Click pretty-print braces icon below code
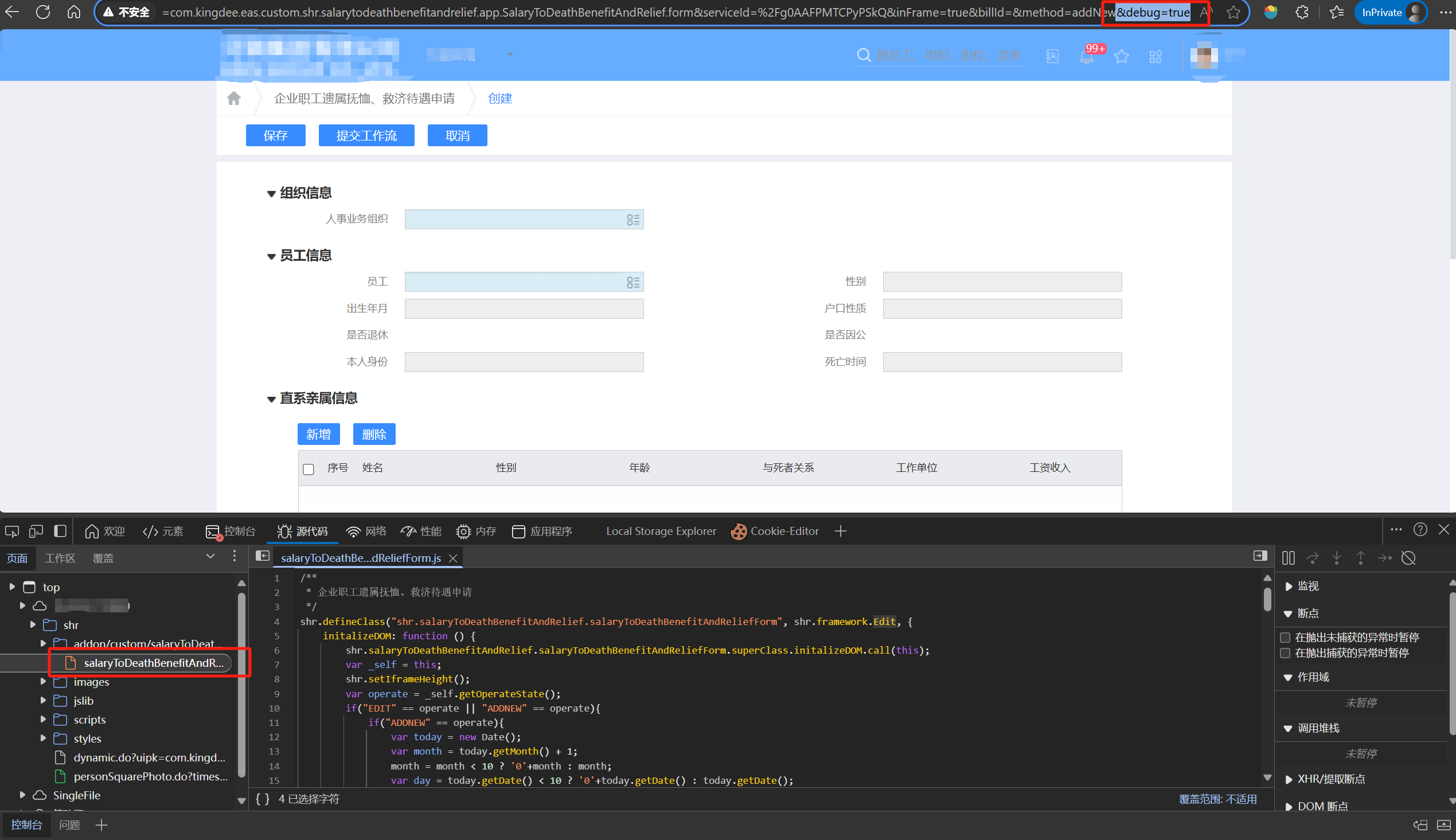Viewport: 1456px width, 840px height. tap(263, 799)
